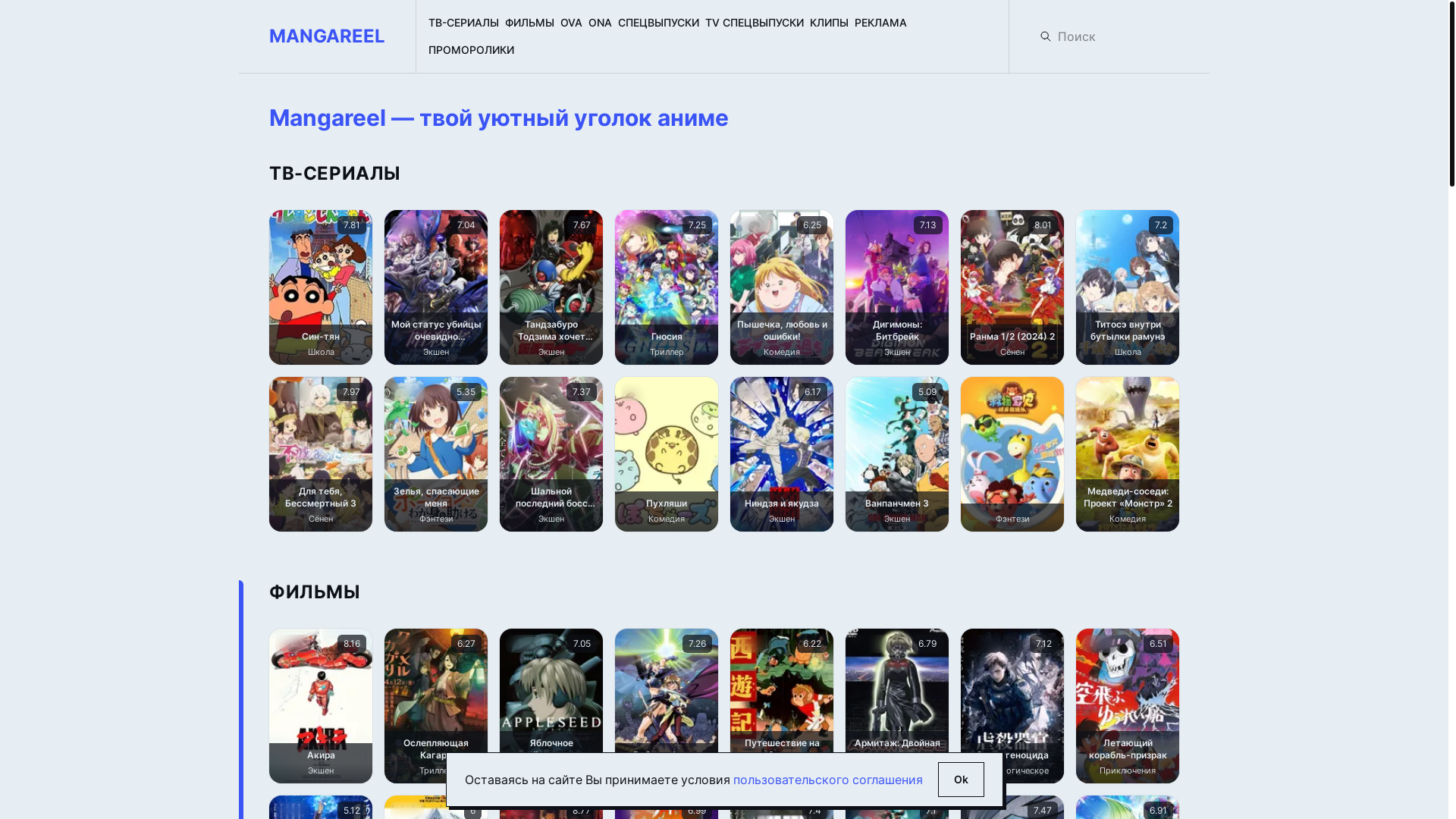Viewport: 1456px width, 819px height.
Task: Click the 8.01 rating badge on Ранма
Action: tap(1043, 225)
